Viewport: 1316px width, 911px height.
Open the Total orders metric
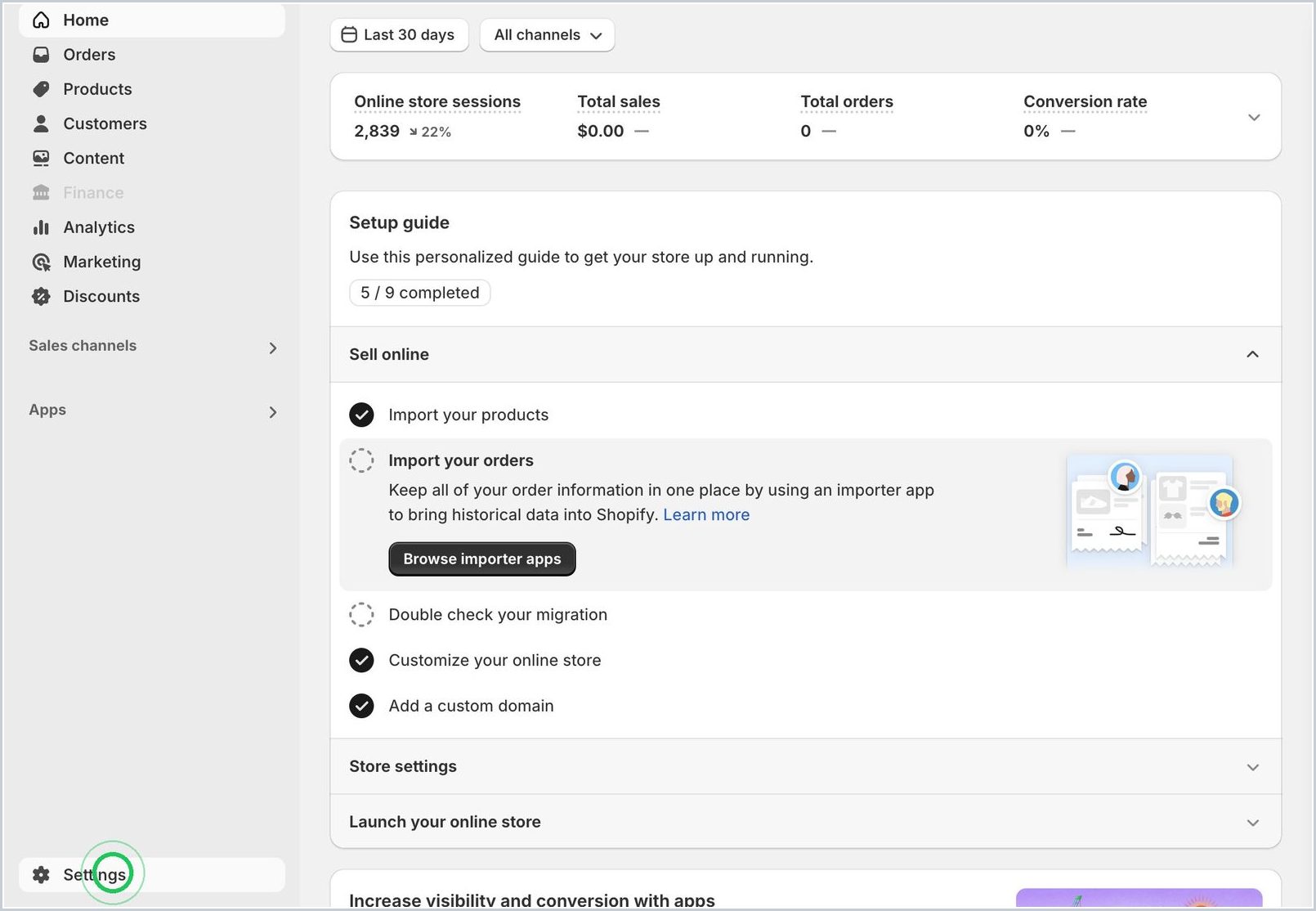pos(847,101)
